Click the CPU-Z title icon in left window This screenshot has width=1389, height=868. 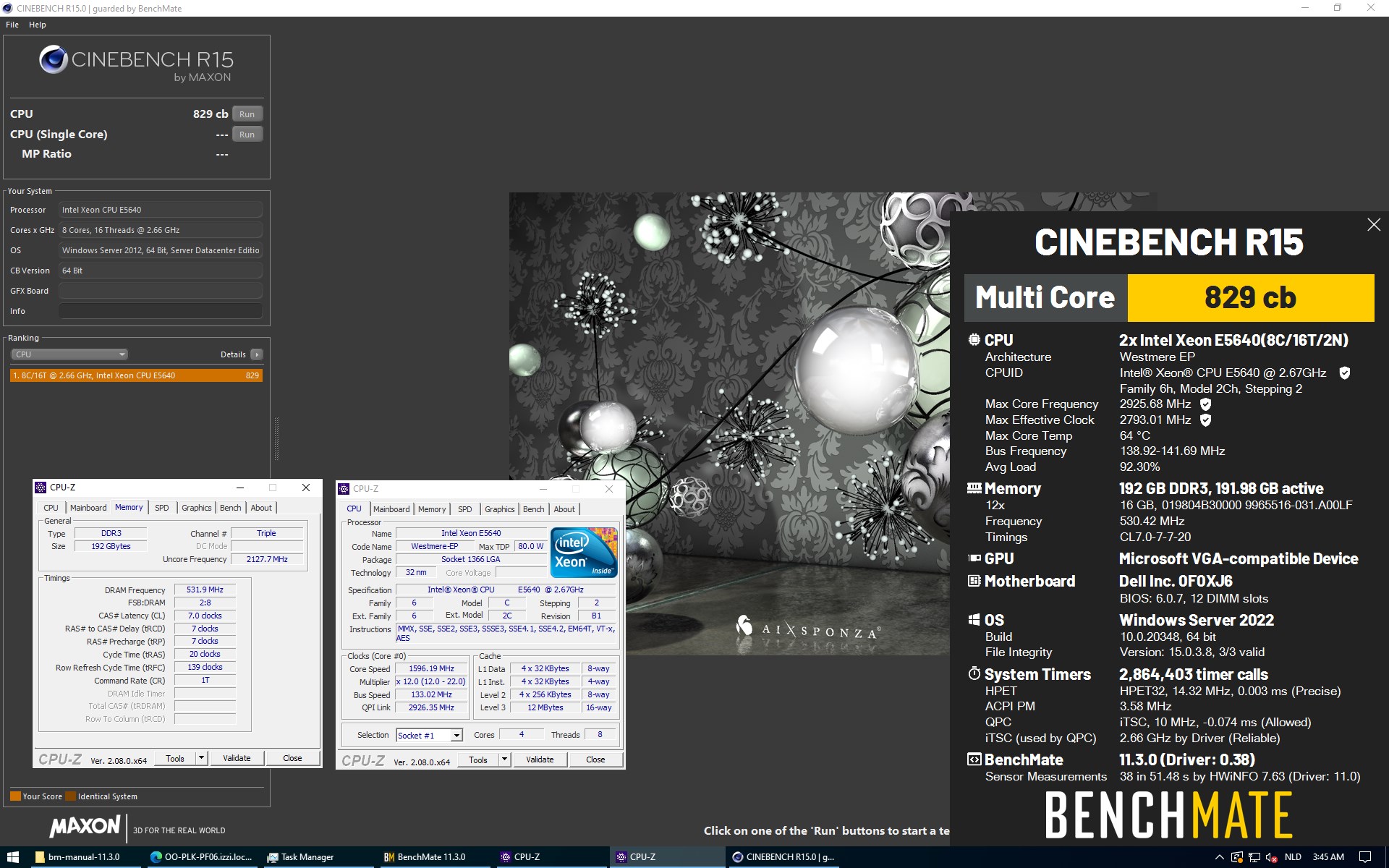(x=41, y=488)
